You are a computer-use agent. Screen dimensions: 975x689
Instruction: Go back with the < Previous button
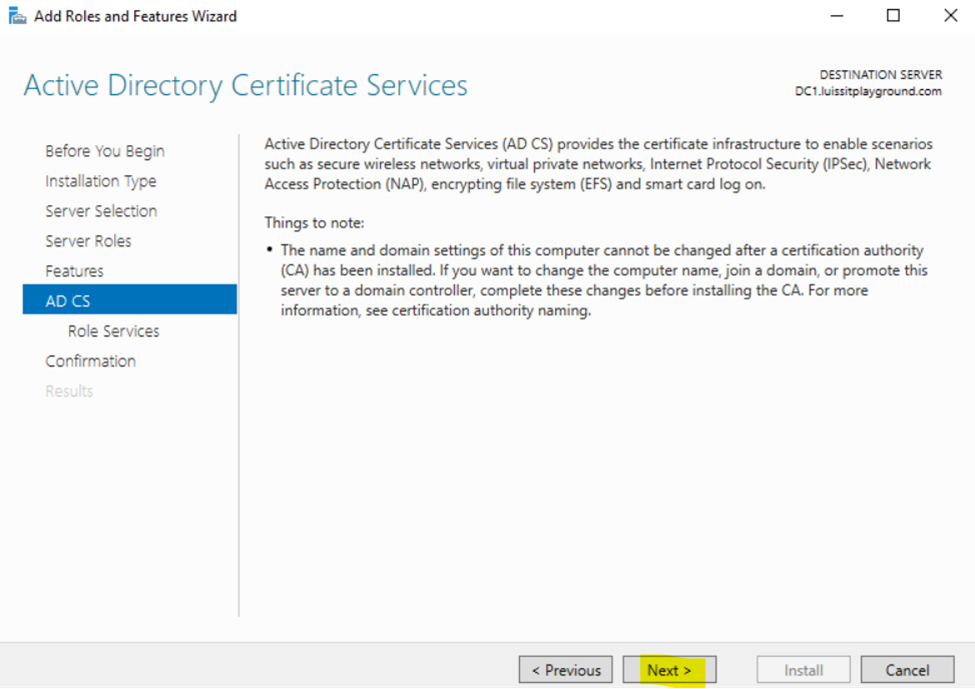tap(566, 670)
